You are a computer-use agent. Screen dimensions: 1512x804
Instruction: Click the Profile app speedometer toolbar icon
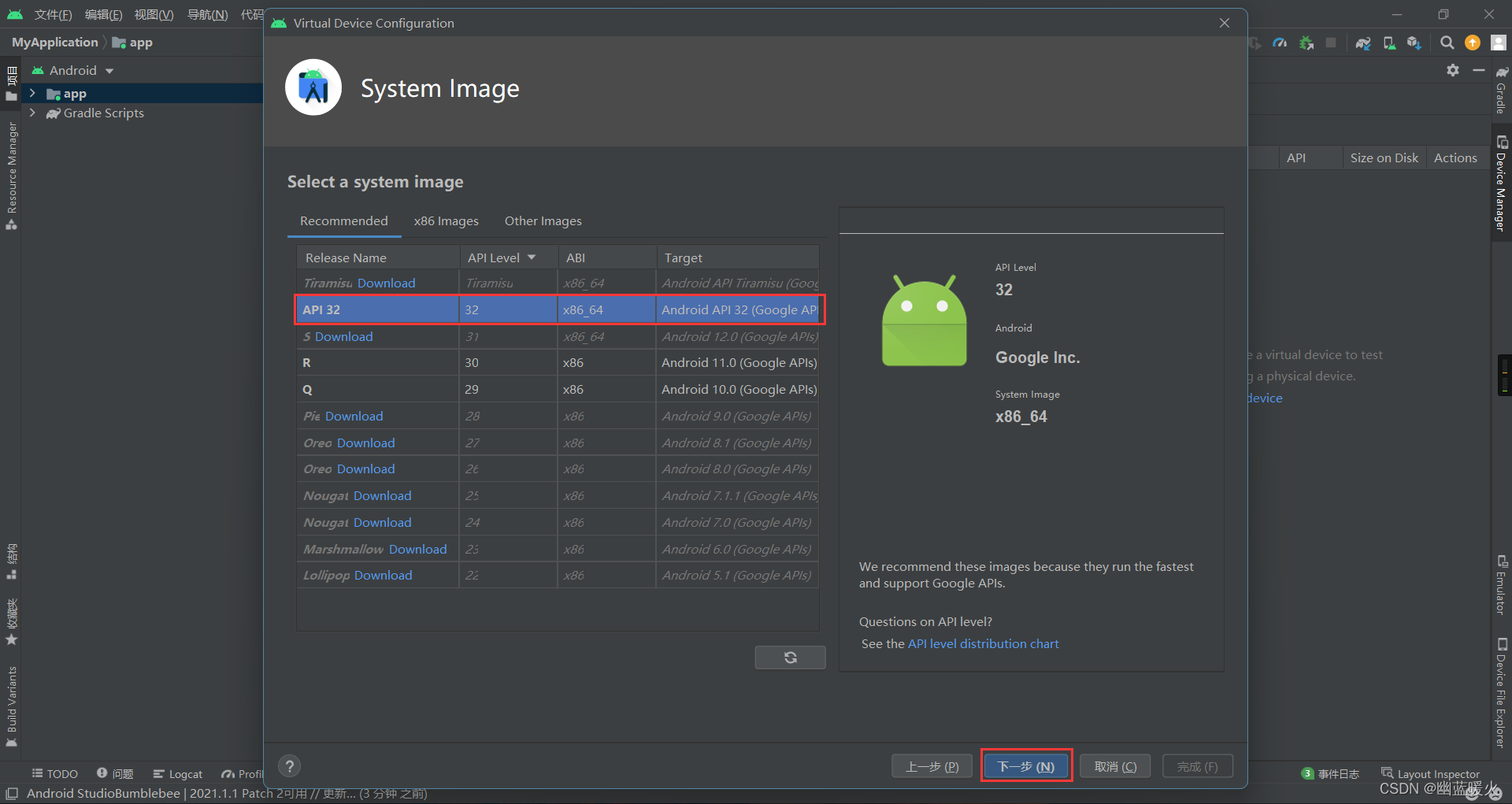pos(1280,43)
